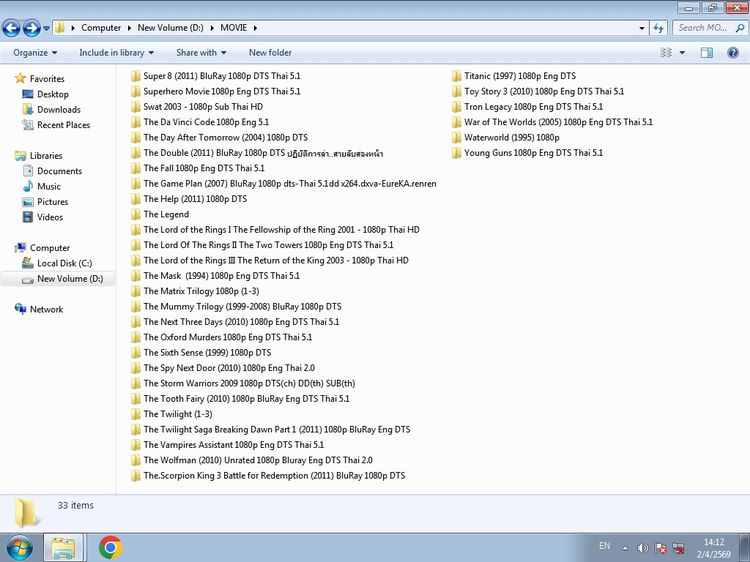The width and height of the screenshot is (750, 562).
Task: Select Favorites in navigation pane
Action: [46, 78]
